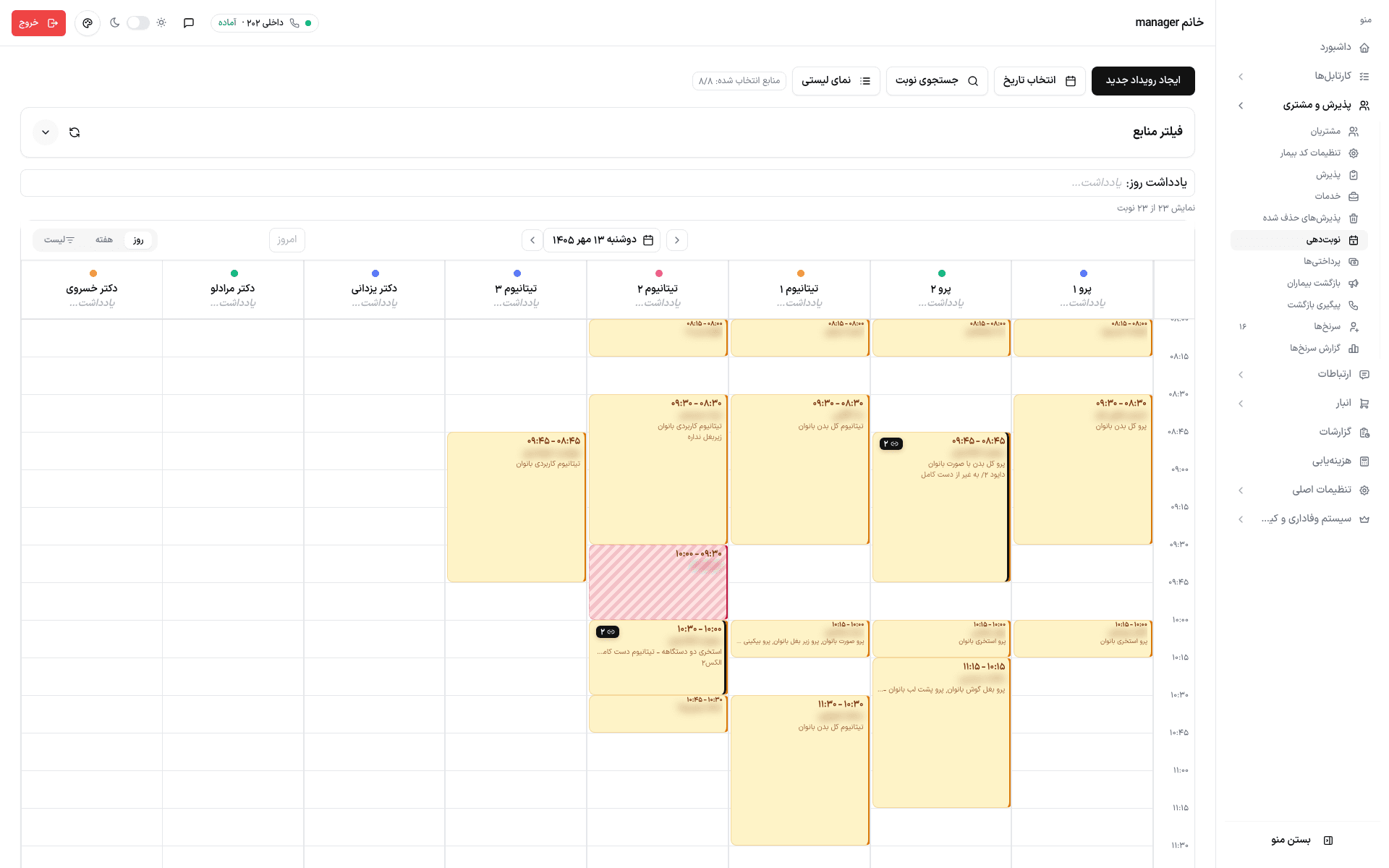This screenshot has width=1389, height=868.
Task: Toggle the light/dark theme switch
Action: 137,23
